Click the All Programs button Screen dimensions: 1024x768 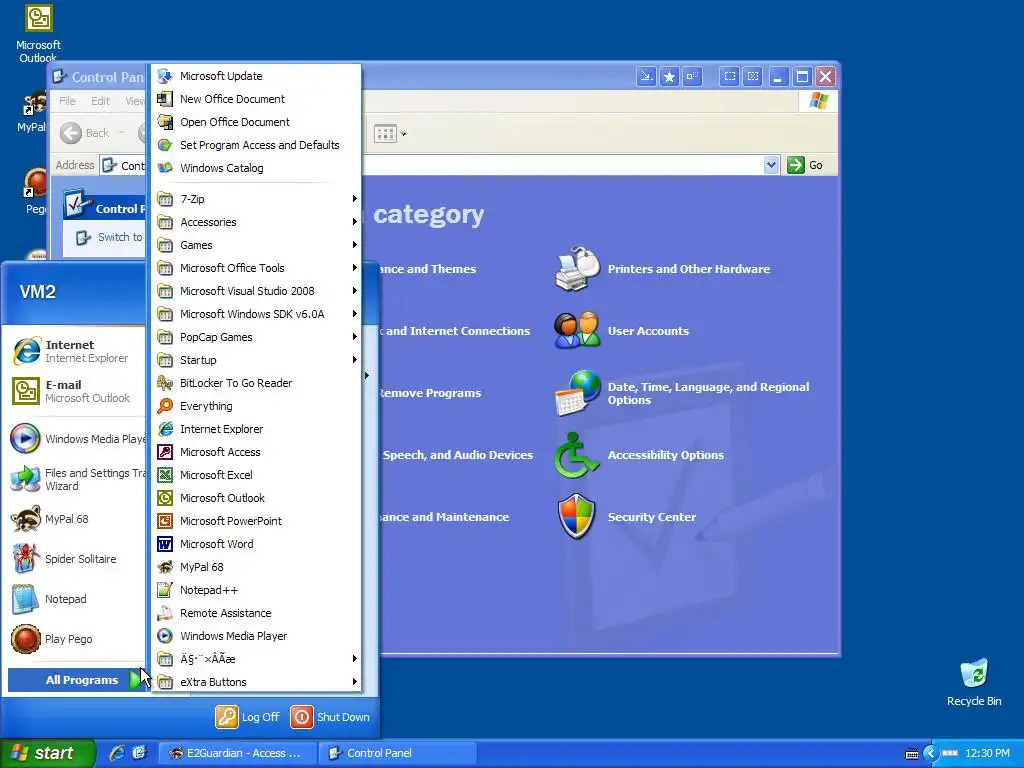coord(77,680)
